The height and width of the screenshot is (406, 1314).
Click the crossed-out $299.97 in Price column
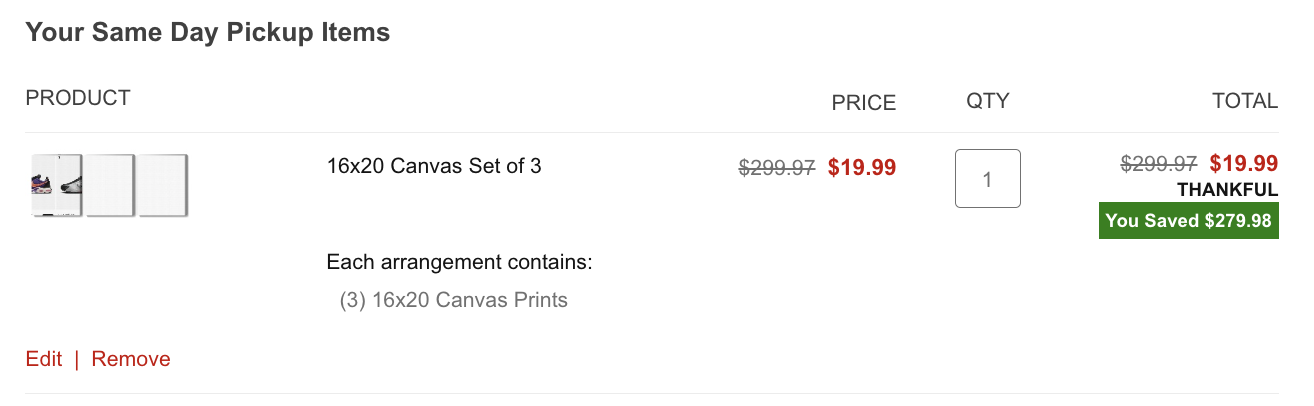[x=777, y=168]
